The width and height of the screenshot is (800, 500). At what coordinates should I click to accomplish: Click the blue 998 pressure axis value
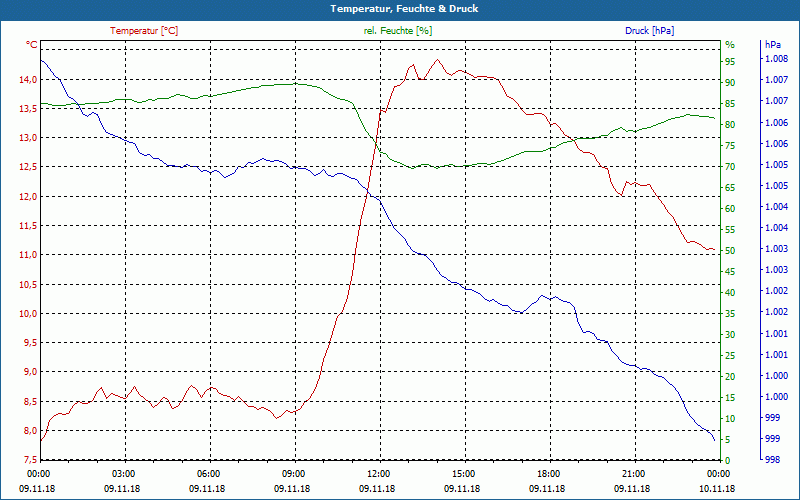772,460
